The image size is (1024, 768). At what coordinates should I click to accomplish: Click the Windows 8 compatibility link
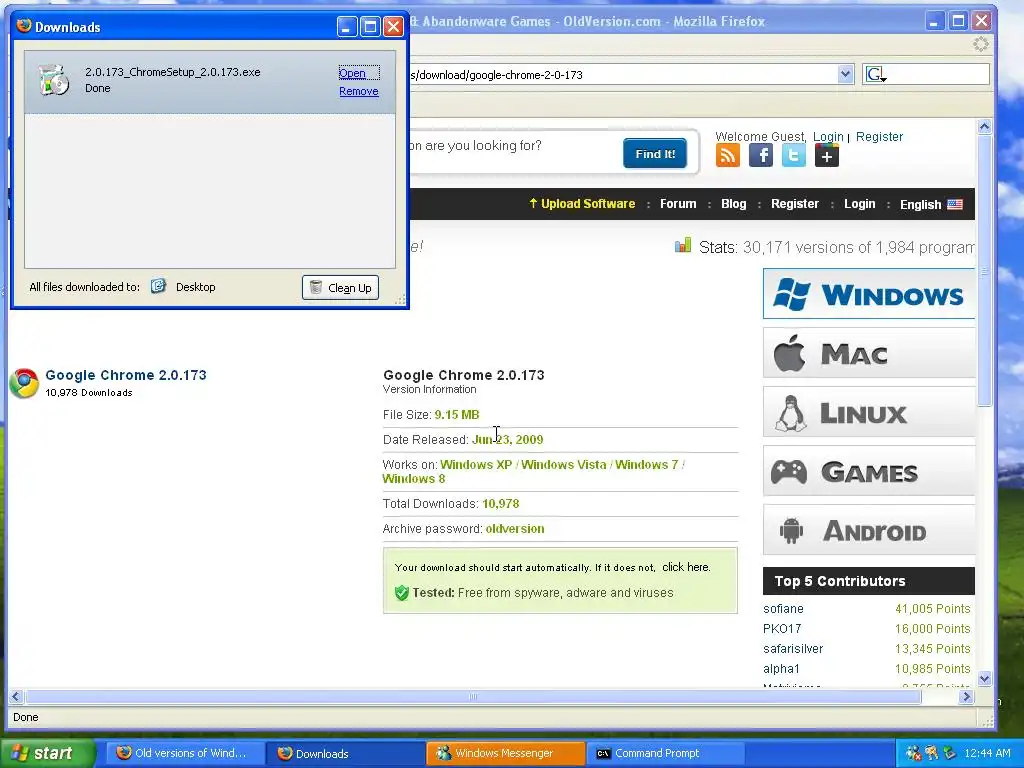click(413, 479)
